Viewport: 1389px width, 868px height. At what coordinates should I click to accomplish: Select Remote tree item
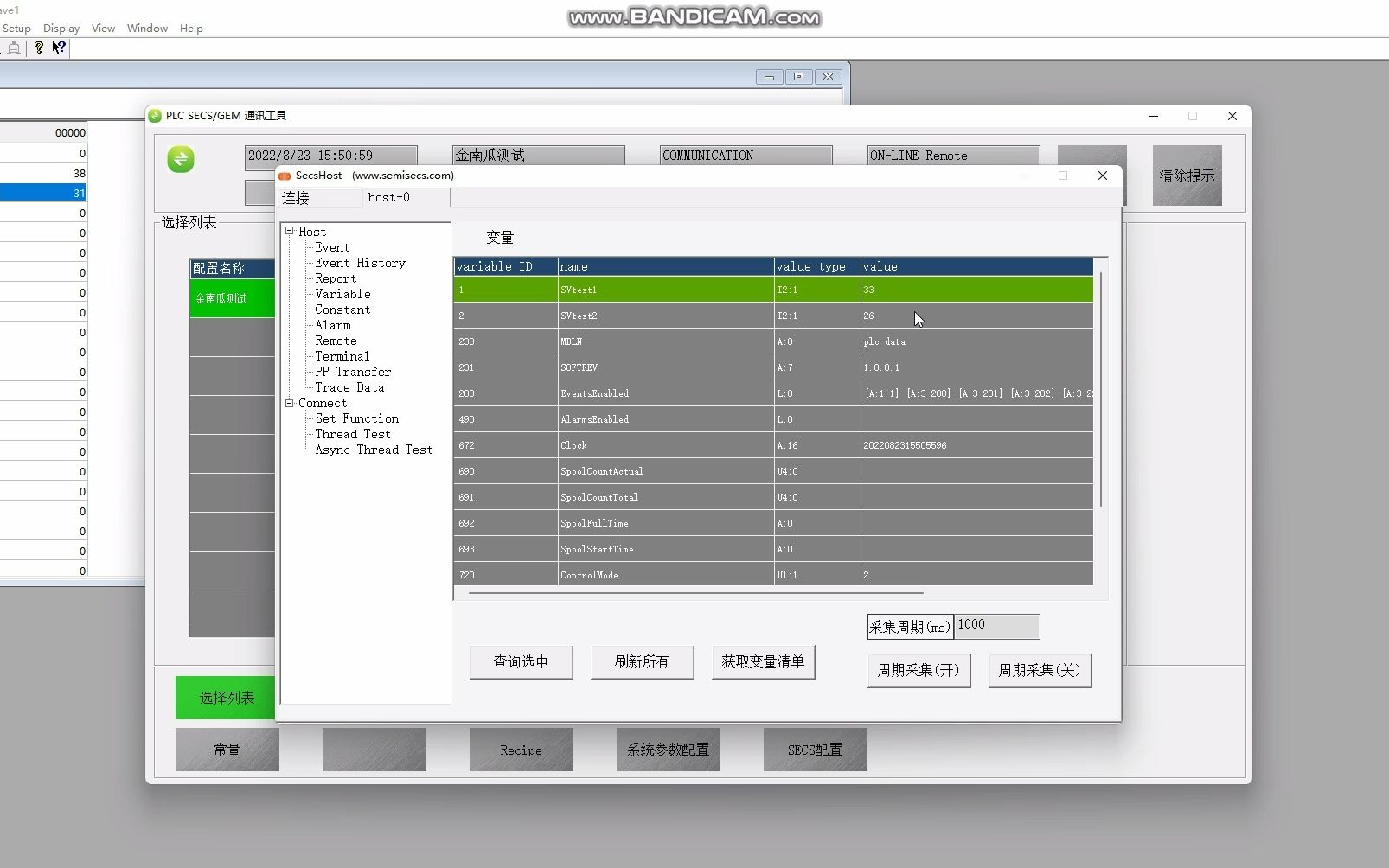pyautogui.click(x=336, y=341)
